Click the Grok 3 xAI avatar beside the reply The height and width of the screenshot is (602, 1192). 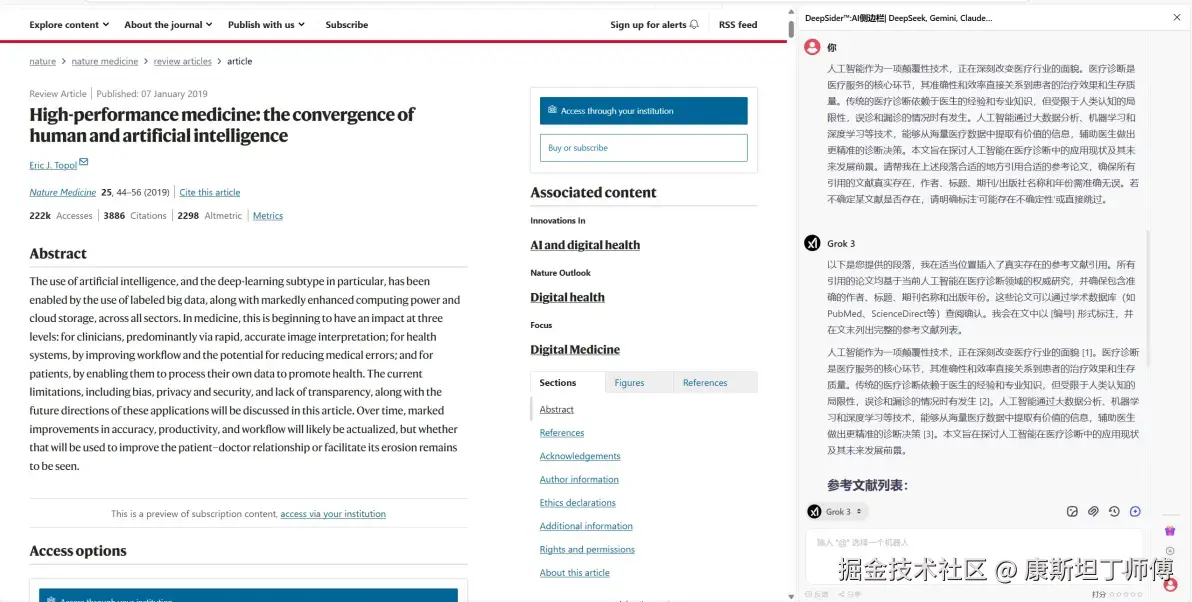coord(812,243)
